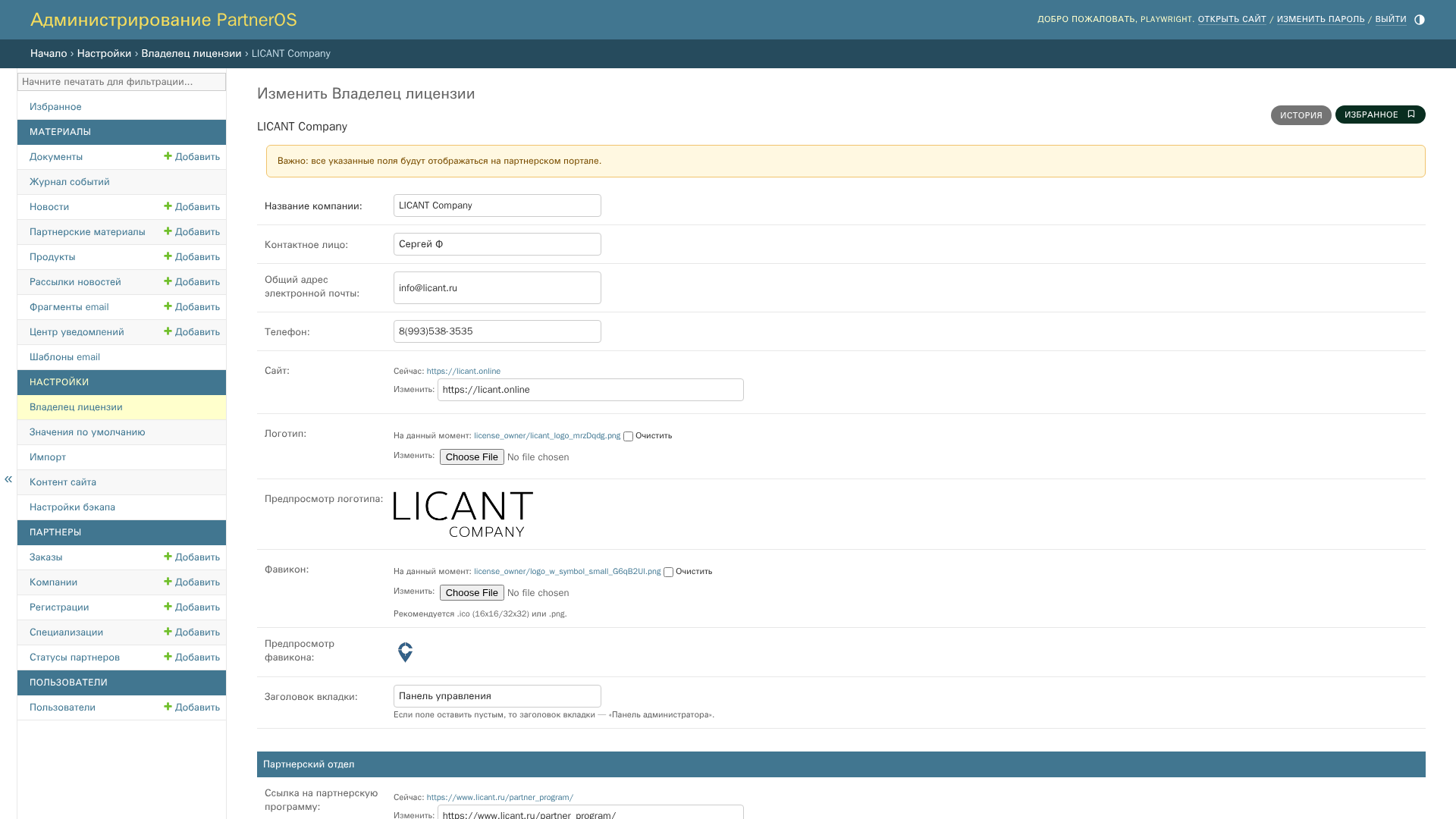
Task: Open the logo_w_symbol_small favicon file link
Action: [x=567, y=572]
